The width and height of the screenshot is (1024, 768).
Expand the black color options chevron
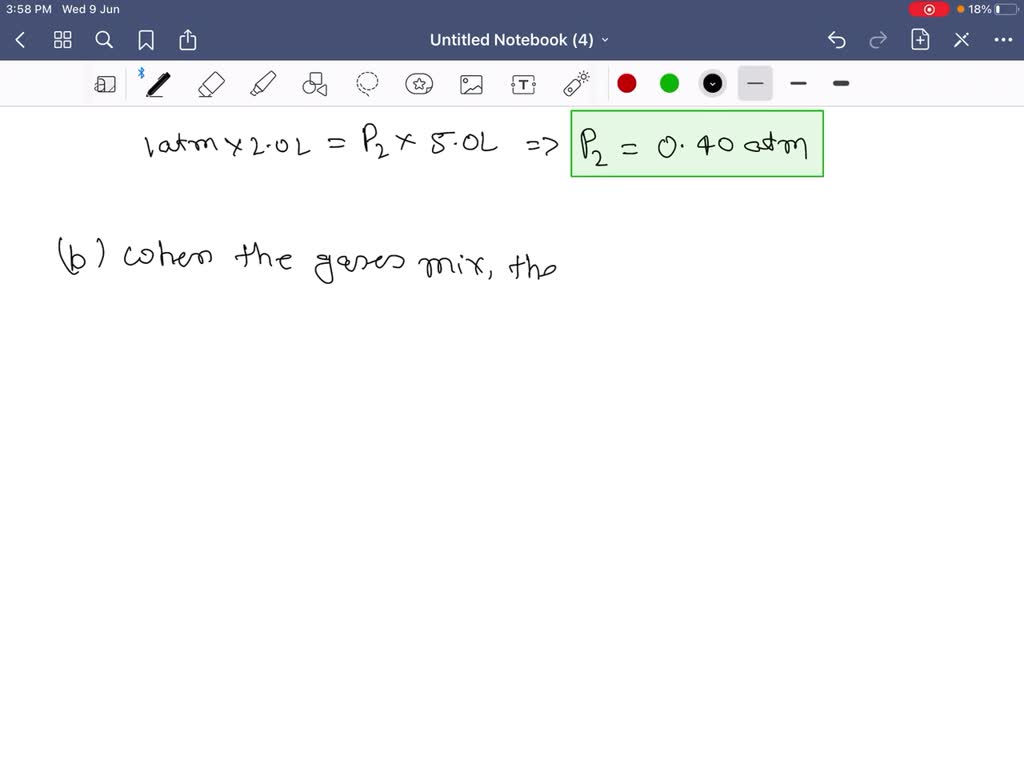[711, 83]
